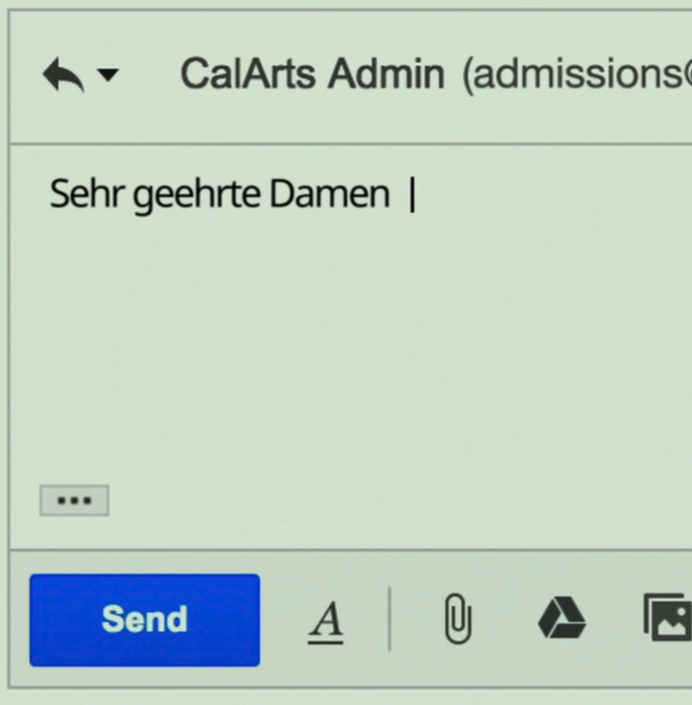Click the CalArts Admin recipient name
Image resolution: width=692 pixels, height=705 pixels.
[x=311, y=74]
